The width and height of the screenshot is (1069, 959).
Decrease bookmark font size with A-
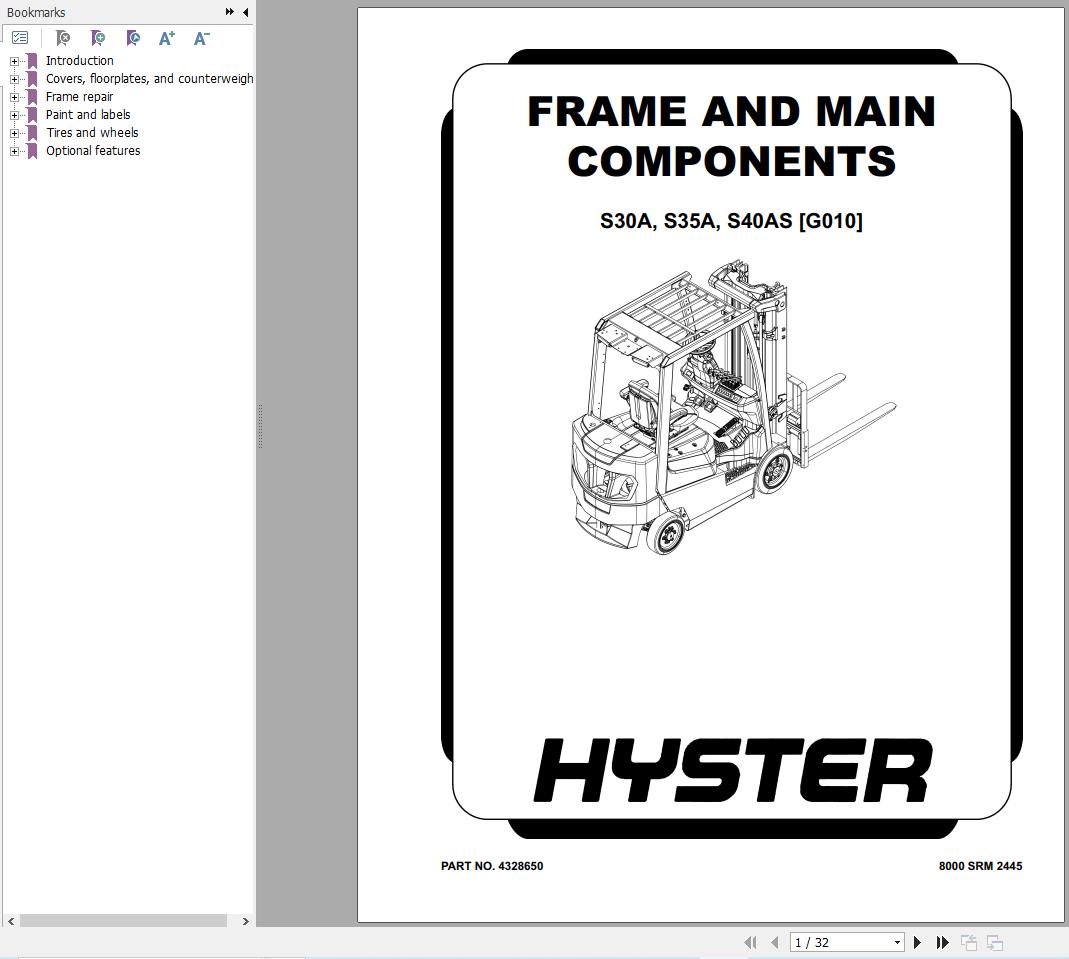point(201,38)
